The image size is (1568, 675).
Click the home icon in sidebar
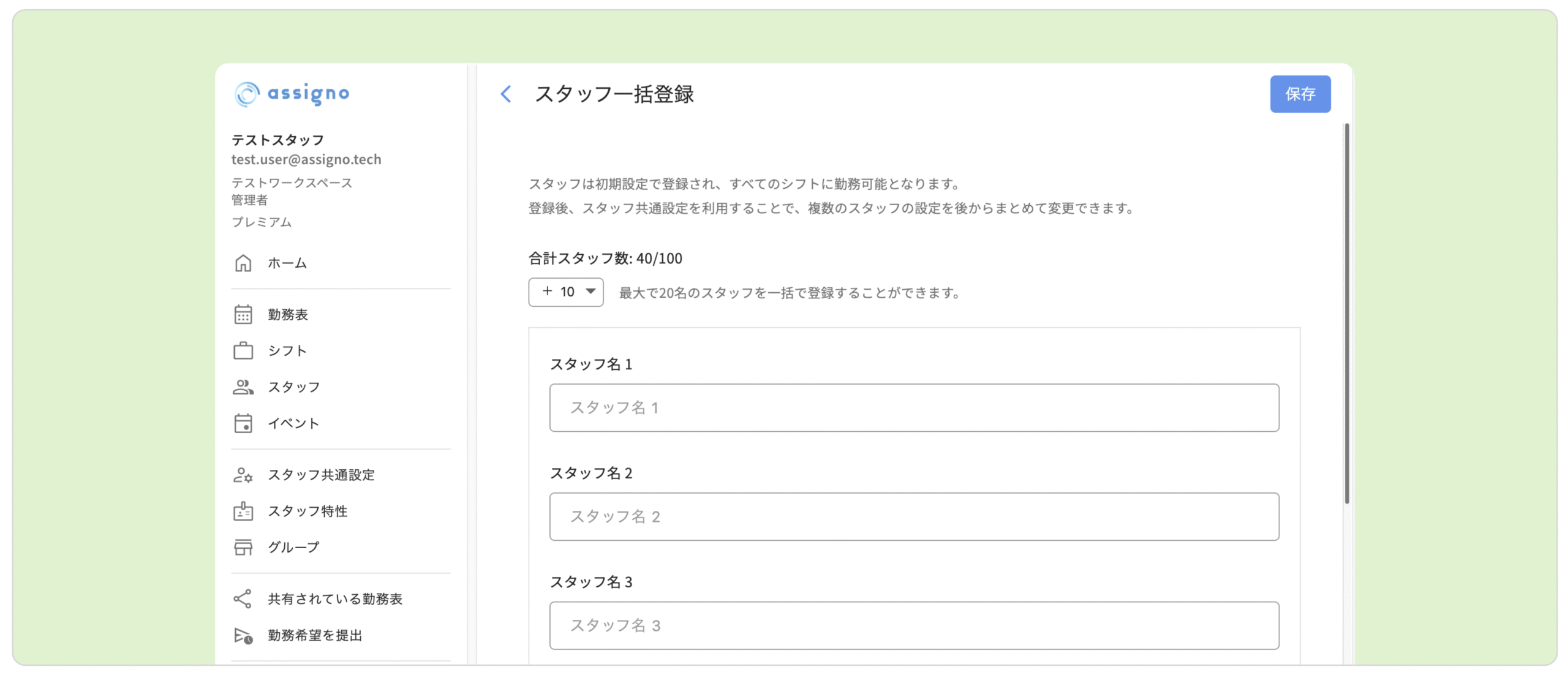tap(243, 263)
